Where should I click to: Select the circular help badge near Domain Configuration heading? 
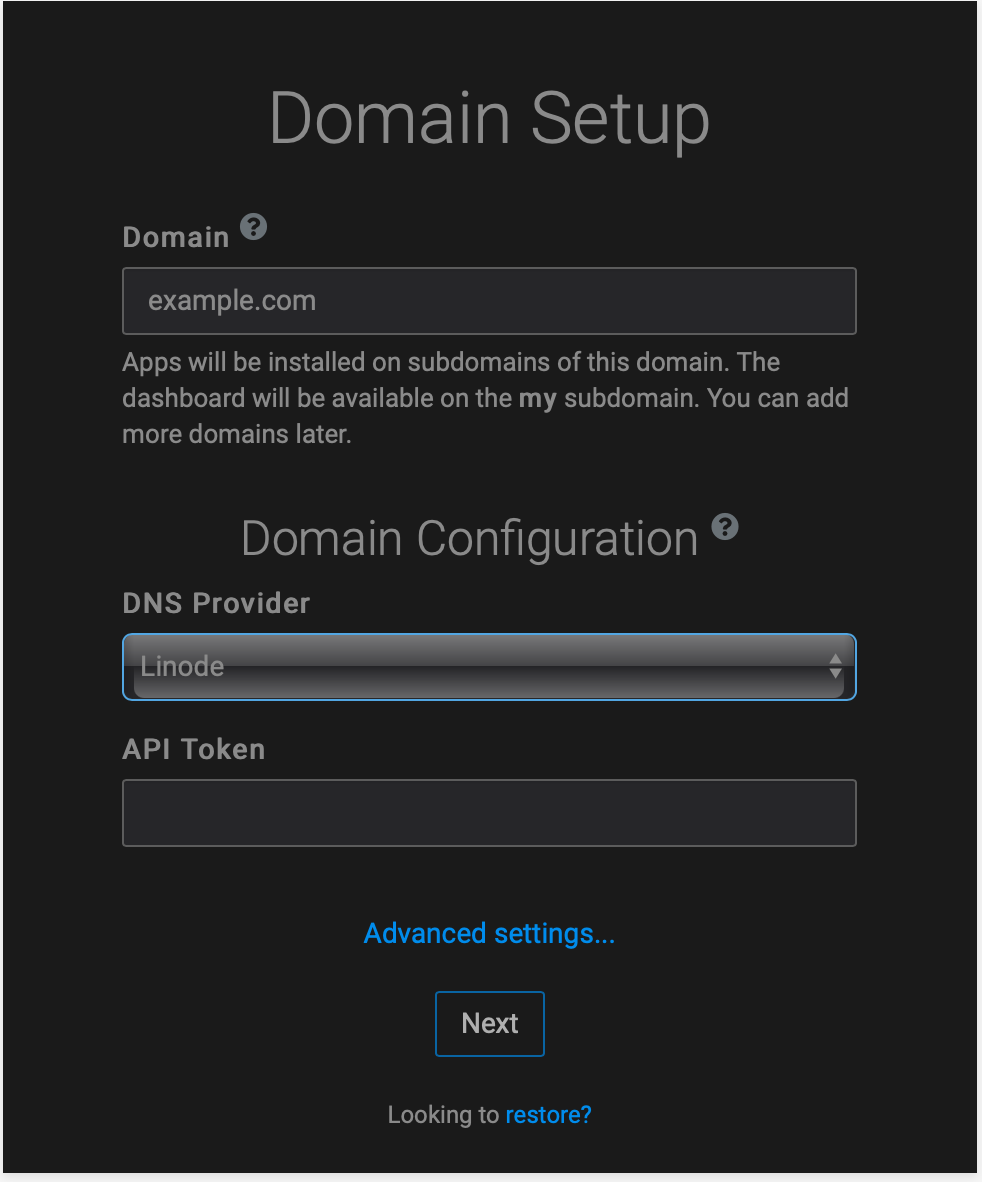pyautogui.click(x=726, y=528)
